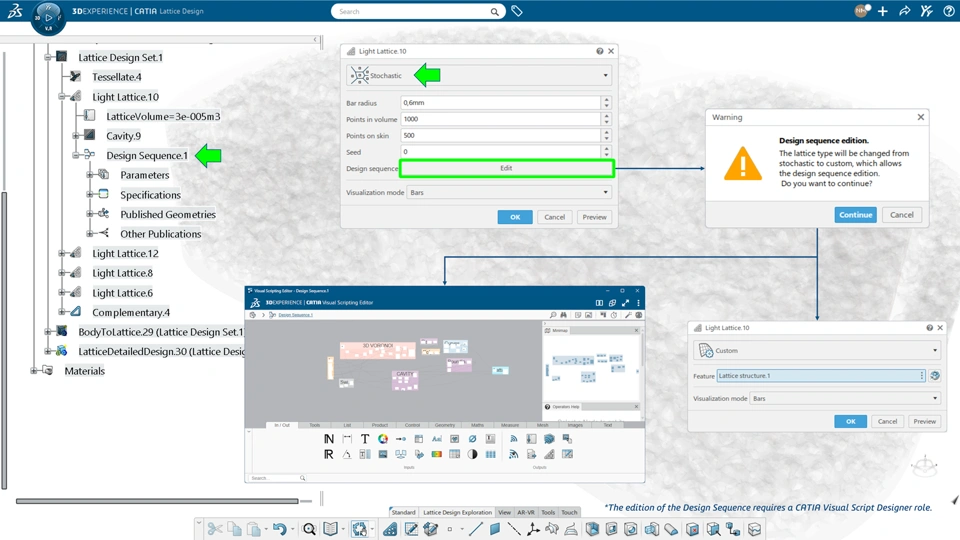Viewport: 960px width, 540px height.
Task: Open the Visualization mode Bars dropdown in the Custom dialog
Action: [846, 398]
